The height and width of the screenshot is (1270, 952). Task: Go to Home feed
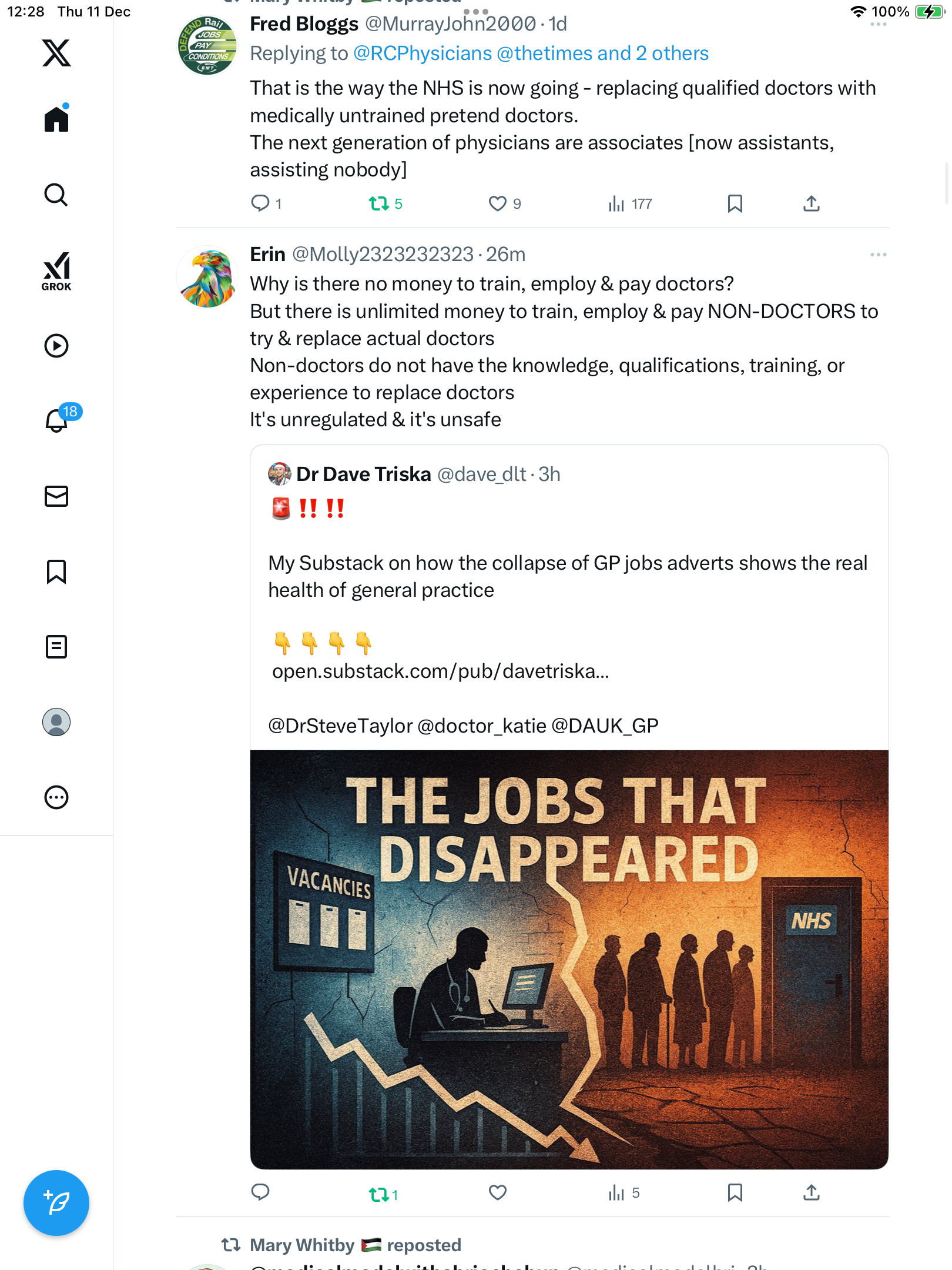click(56, 119)
